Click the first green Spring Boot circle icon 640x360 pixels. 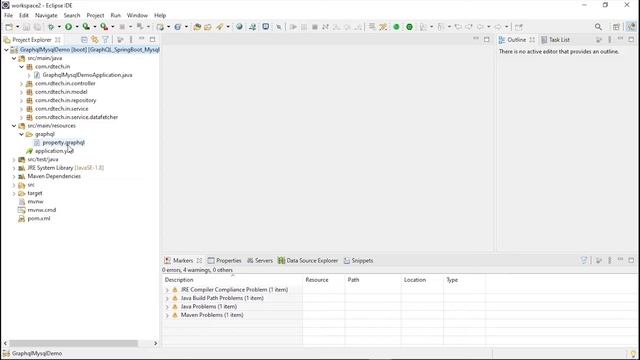(396, 27)
